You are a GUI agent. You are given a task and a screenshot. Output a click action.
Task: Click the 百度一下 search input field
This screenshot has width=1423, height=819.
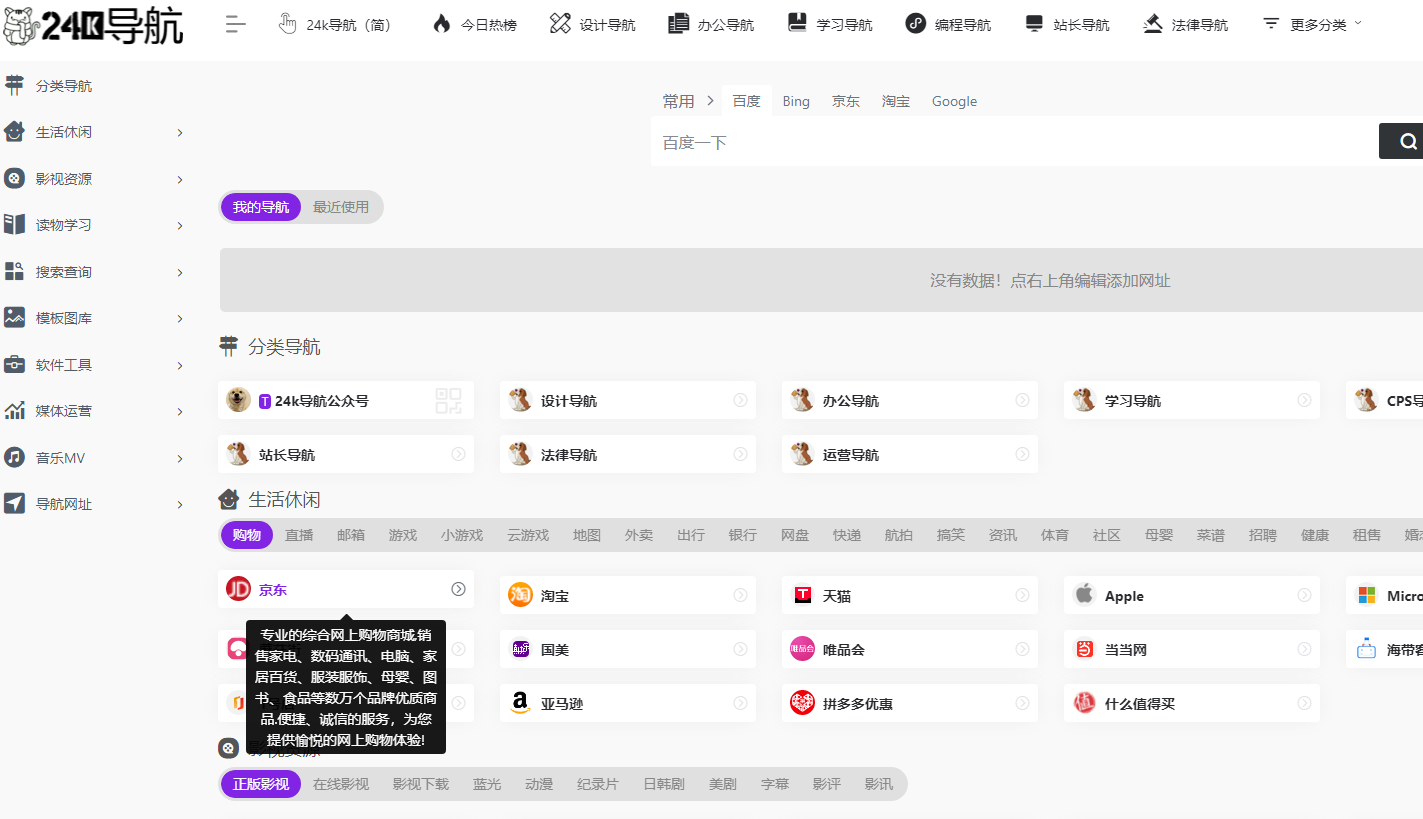coord(1015,142)
